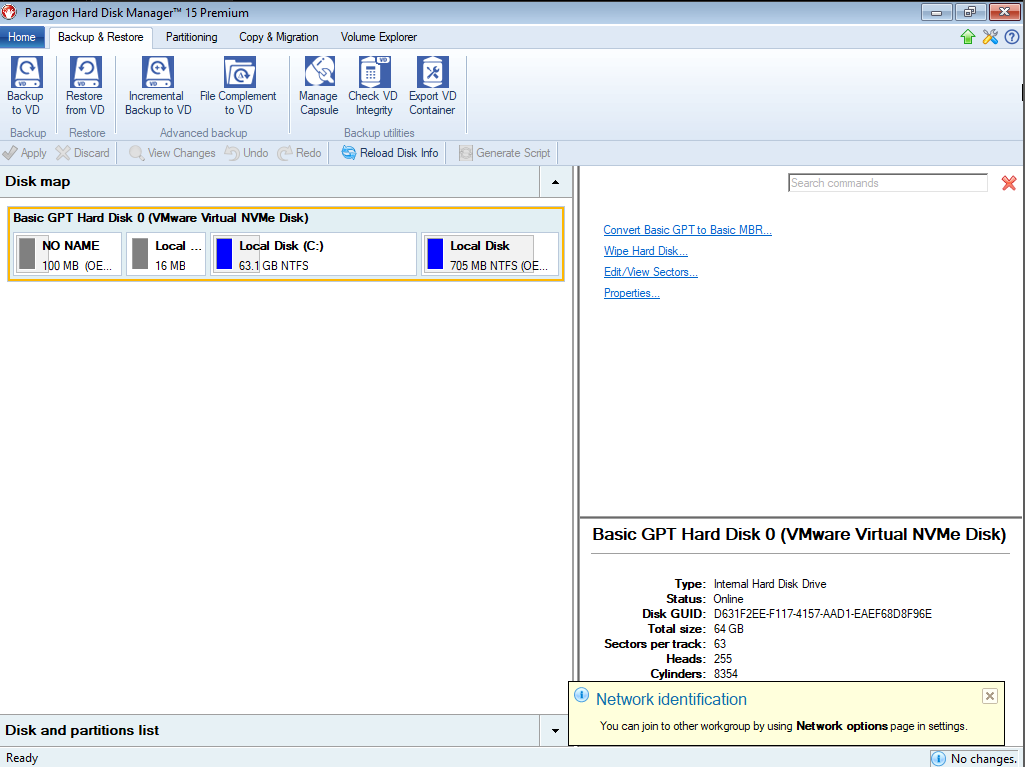Select the NO NAME 100 MB partition
The width and height of the screenshot is (1025, 767).
[x=67, y=254]
